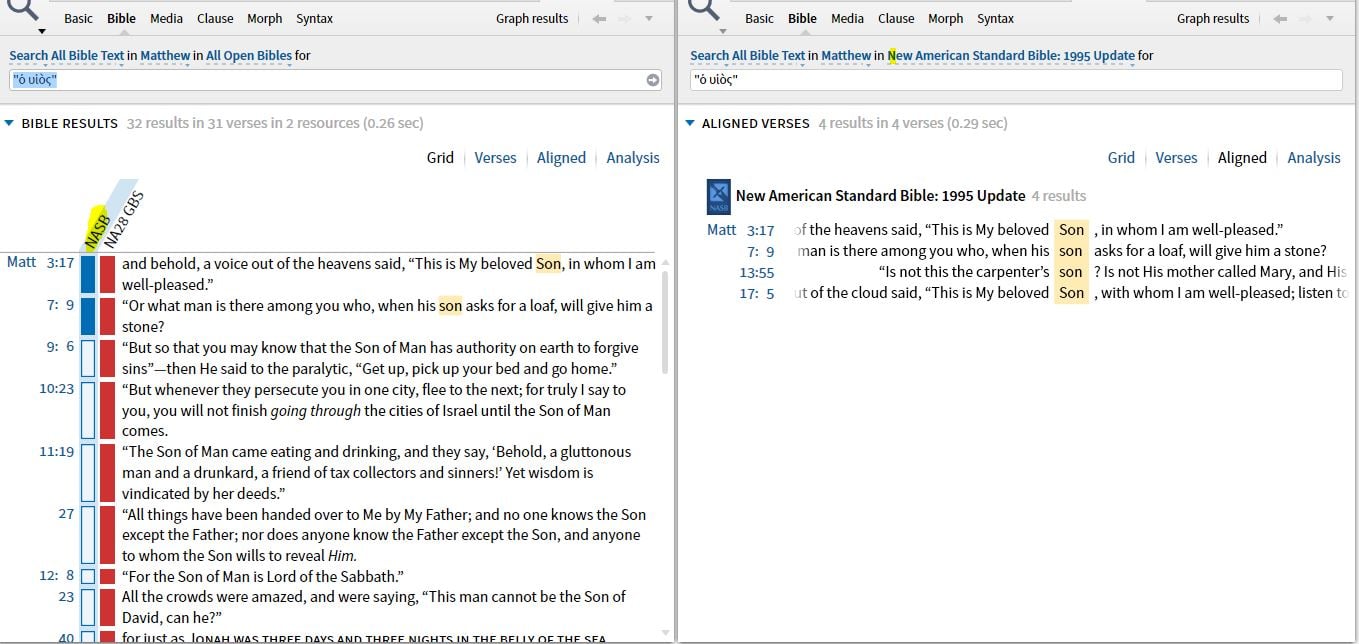Viewport: 1359px width, 644px height.
Task: Switch to Morph search tab in Bible Results panel
Action: point(264,19)
